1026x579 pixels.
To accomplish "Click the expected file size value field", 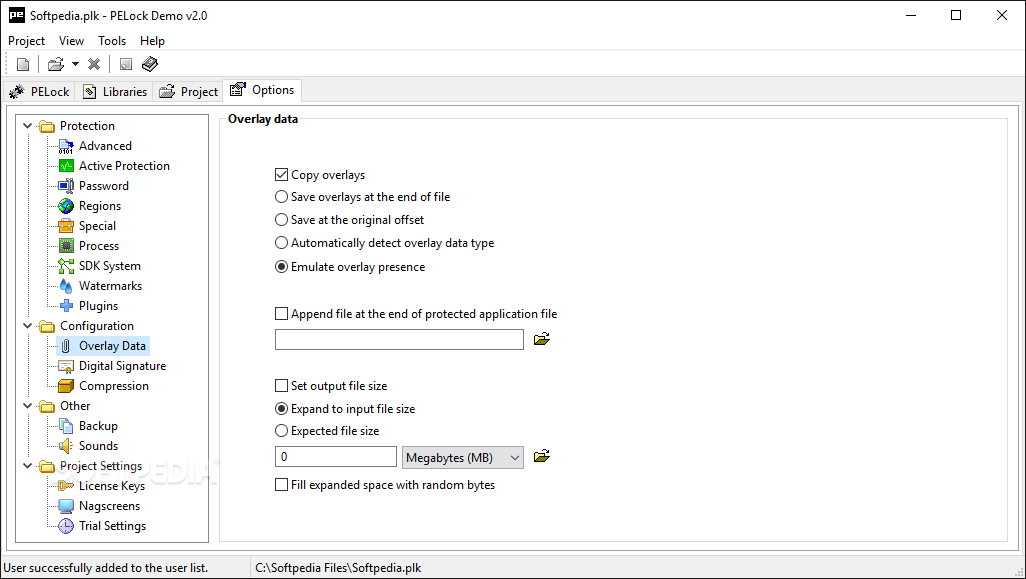I will 336,457.
